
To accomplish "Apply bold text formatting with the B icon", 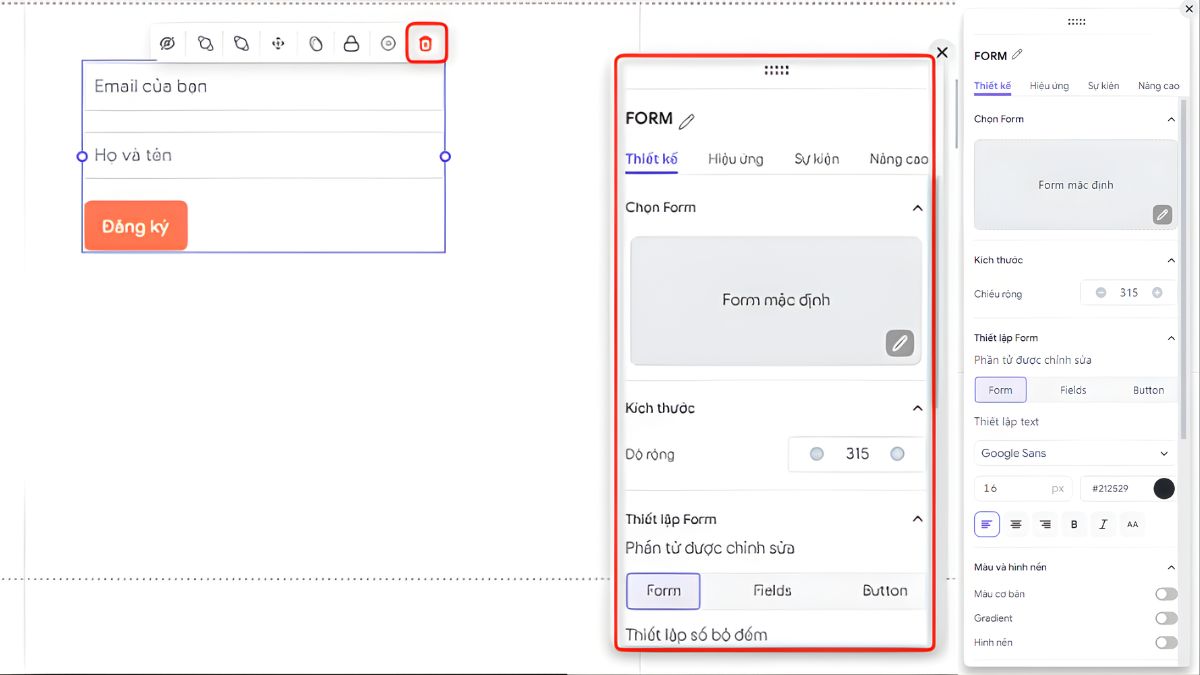I will coord(1074,524).
